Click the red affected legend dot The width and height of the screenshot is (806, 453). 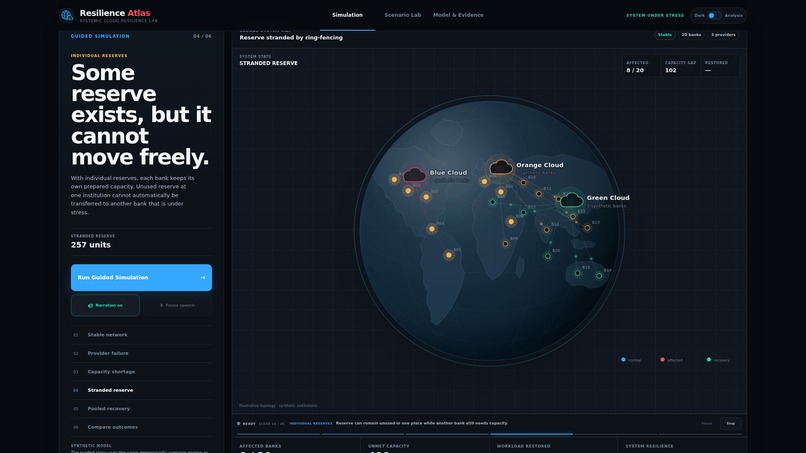coord(662,360)
